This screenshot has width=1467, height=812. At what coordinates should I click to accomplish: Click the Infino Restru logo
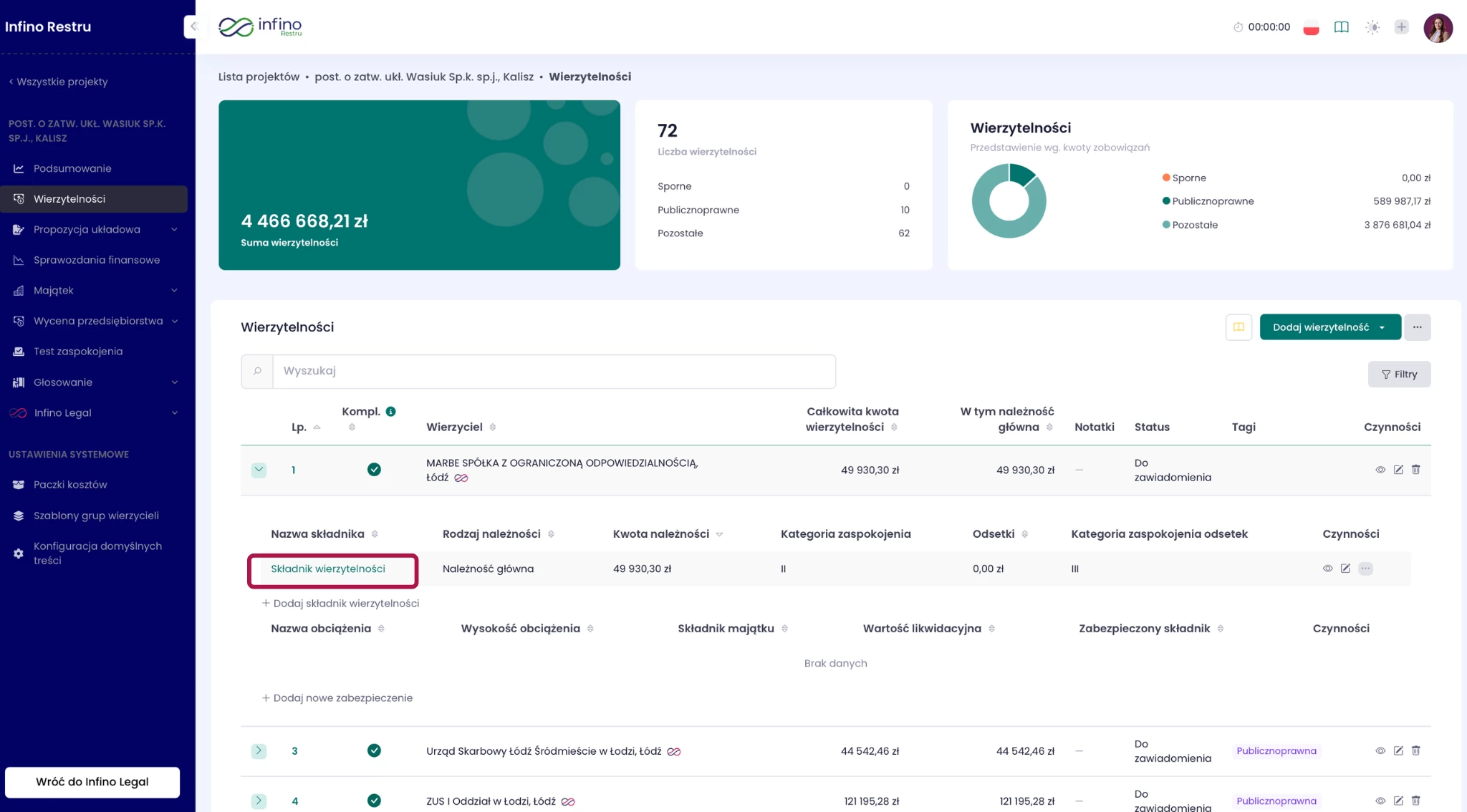tap(260, 26)
